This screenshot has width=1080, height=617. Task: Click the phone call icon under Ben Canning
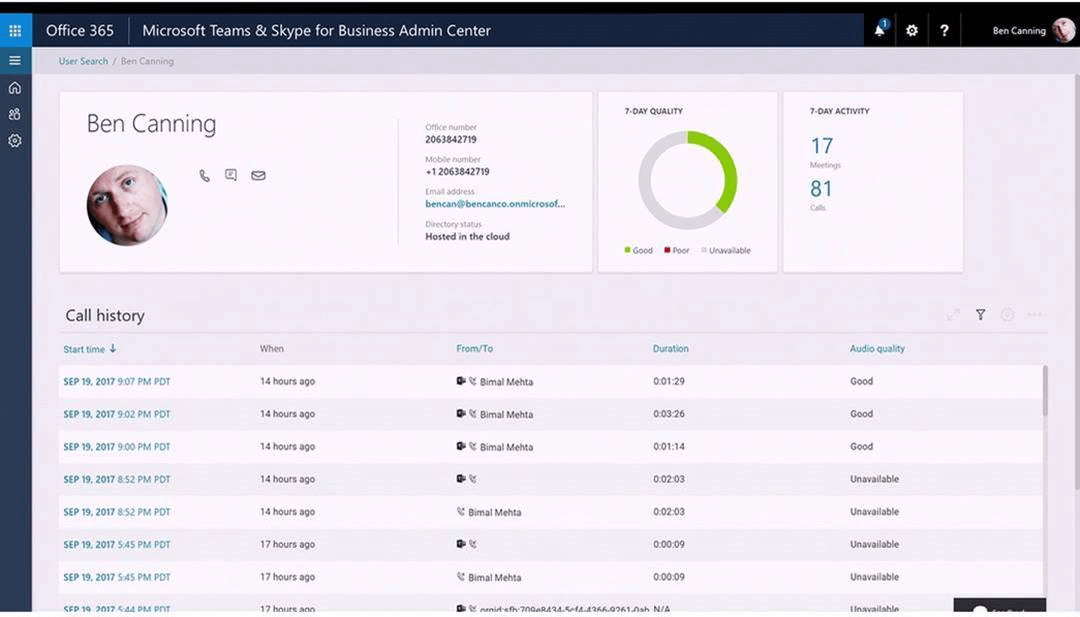(x=204, y=176)
